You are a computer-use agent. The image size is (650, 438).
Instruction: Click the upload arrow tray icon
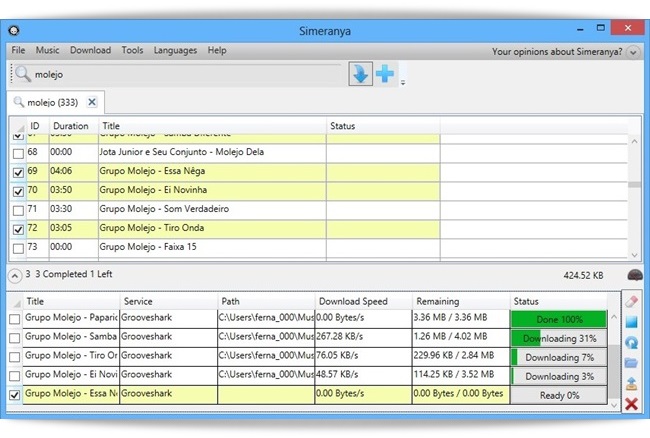tap(631, 383)
